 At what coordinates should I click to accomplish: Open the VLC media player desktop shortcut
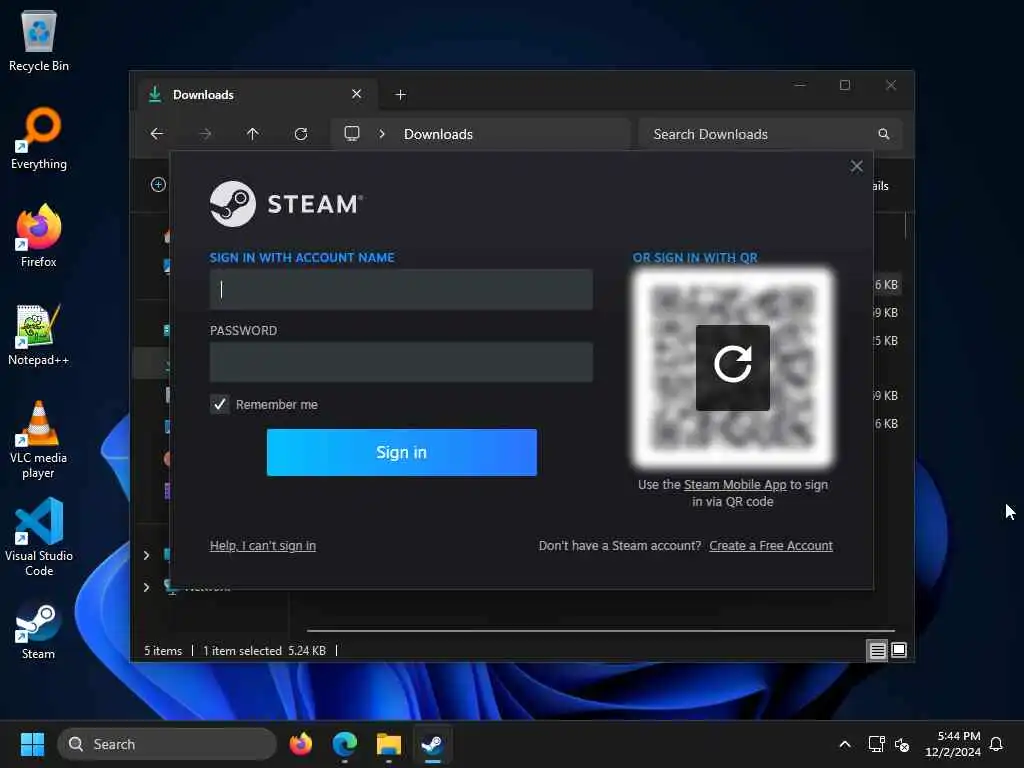click(x=39, y=440)
